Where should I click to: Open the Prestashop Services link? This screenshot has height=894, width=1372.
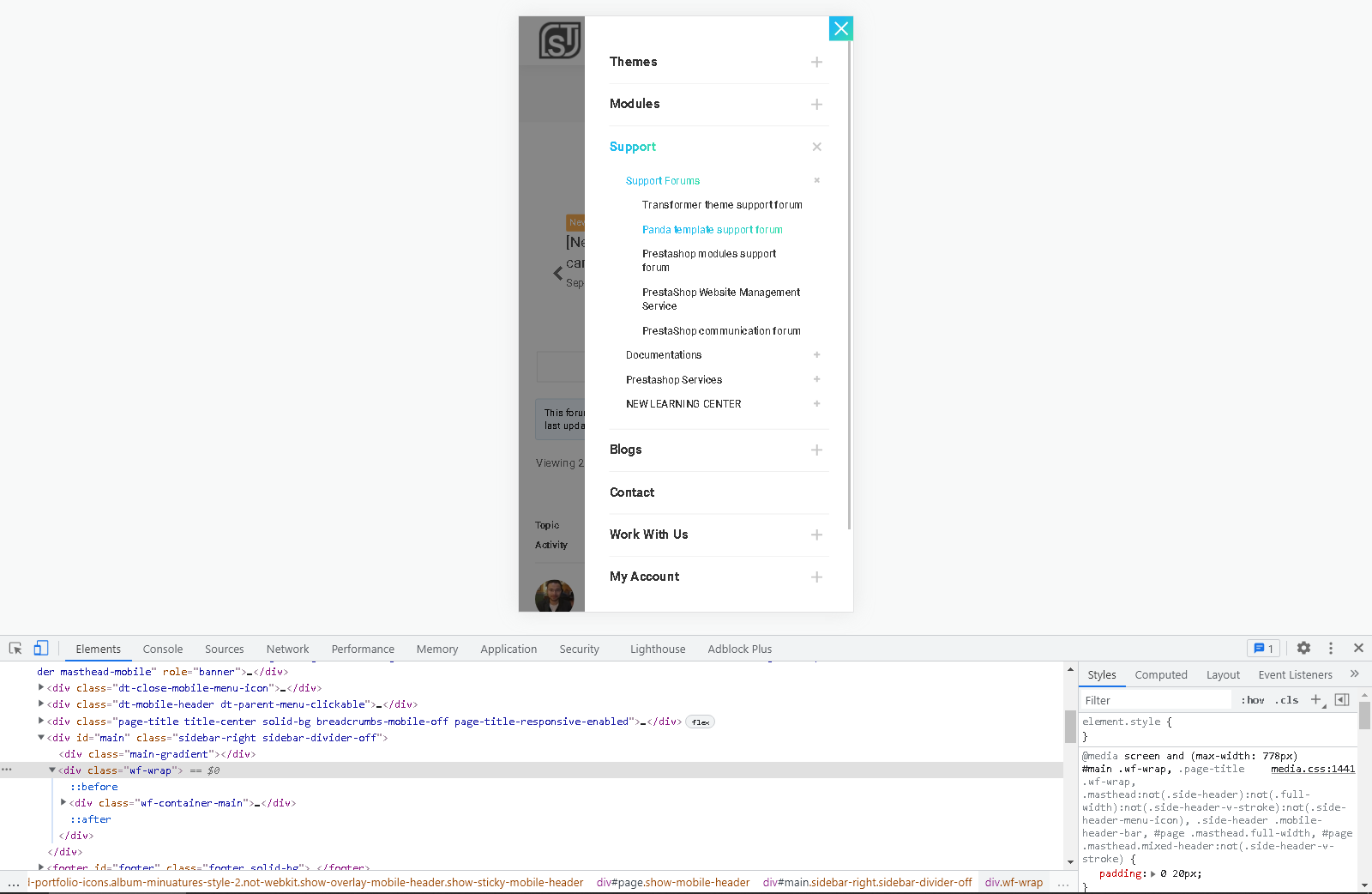pyautogui.click(x=674, y=380)
